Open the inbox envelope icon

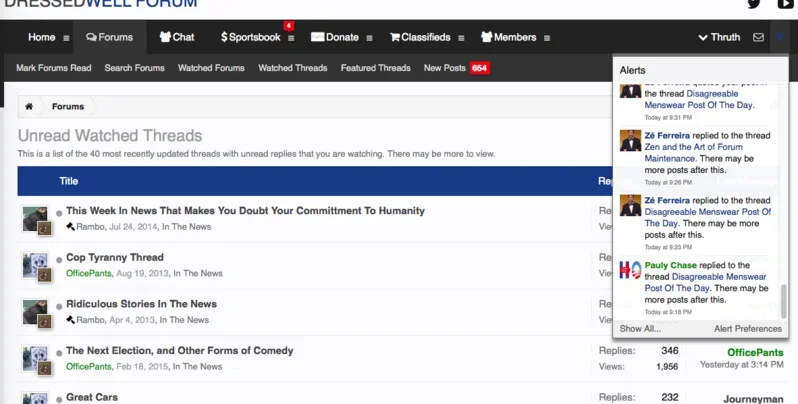pyautogui.click(x=758, y=37)
